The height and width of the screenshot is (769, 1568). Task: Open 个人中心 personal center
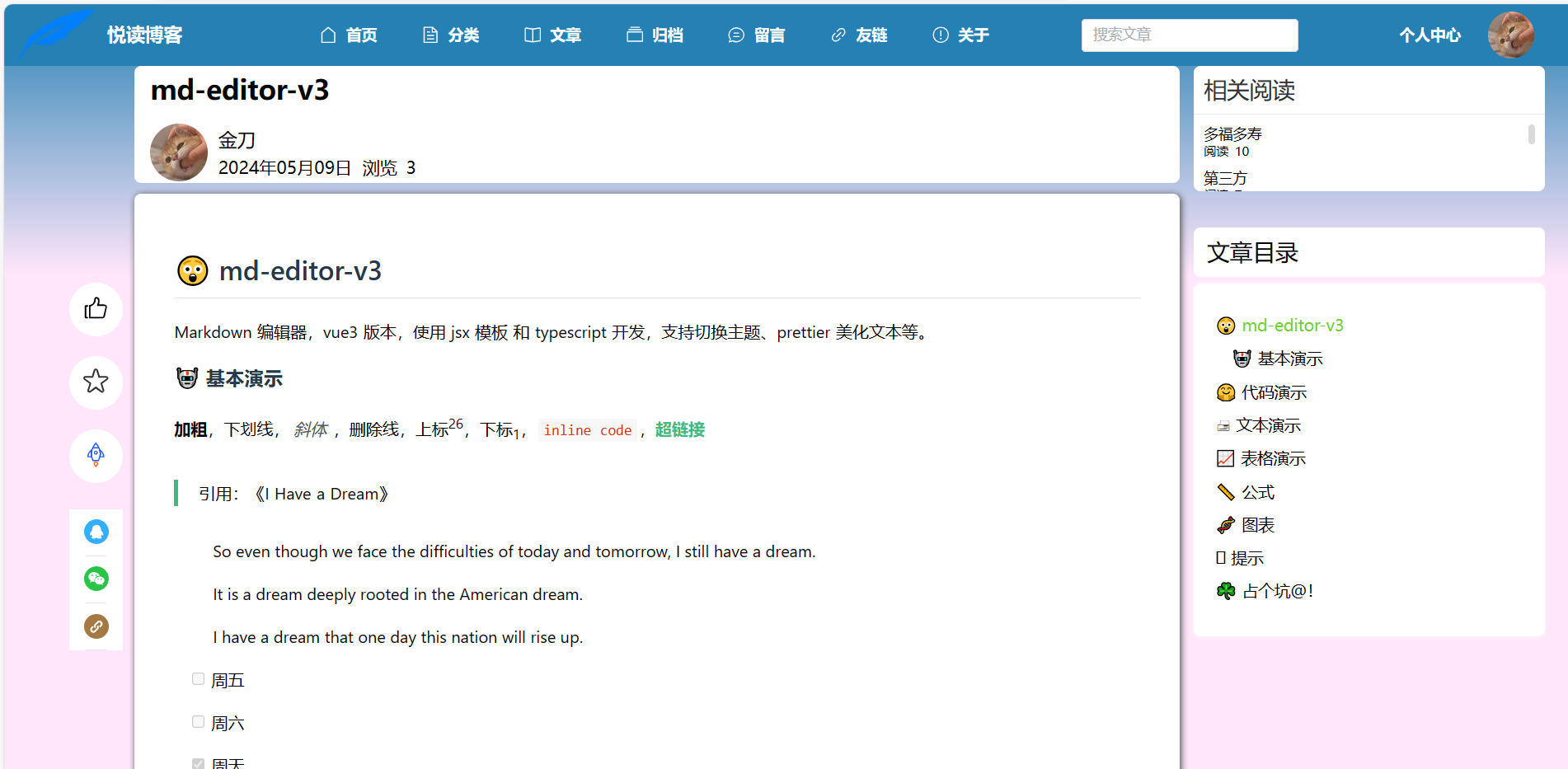click(x=1430, y=35)
